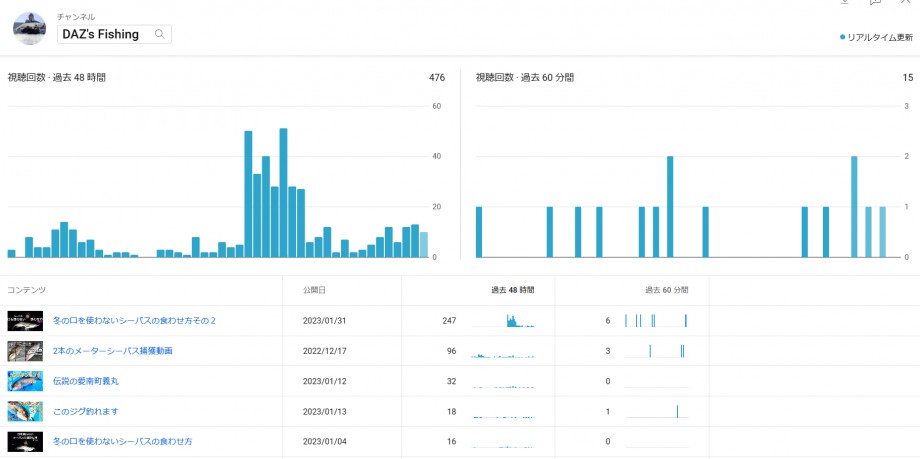Click the コンテンツ column header
Screen dimensions: 920x459
[27, 290]
